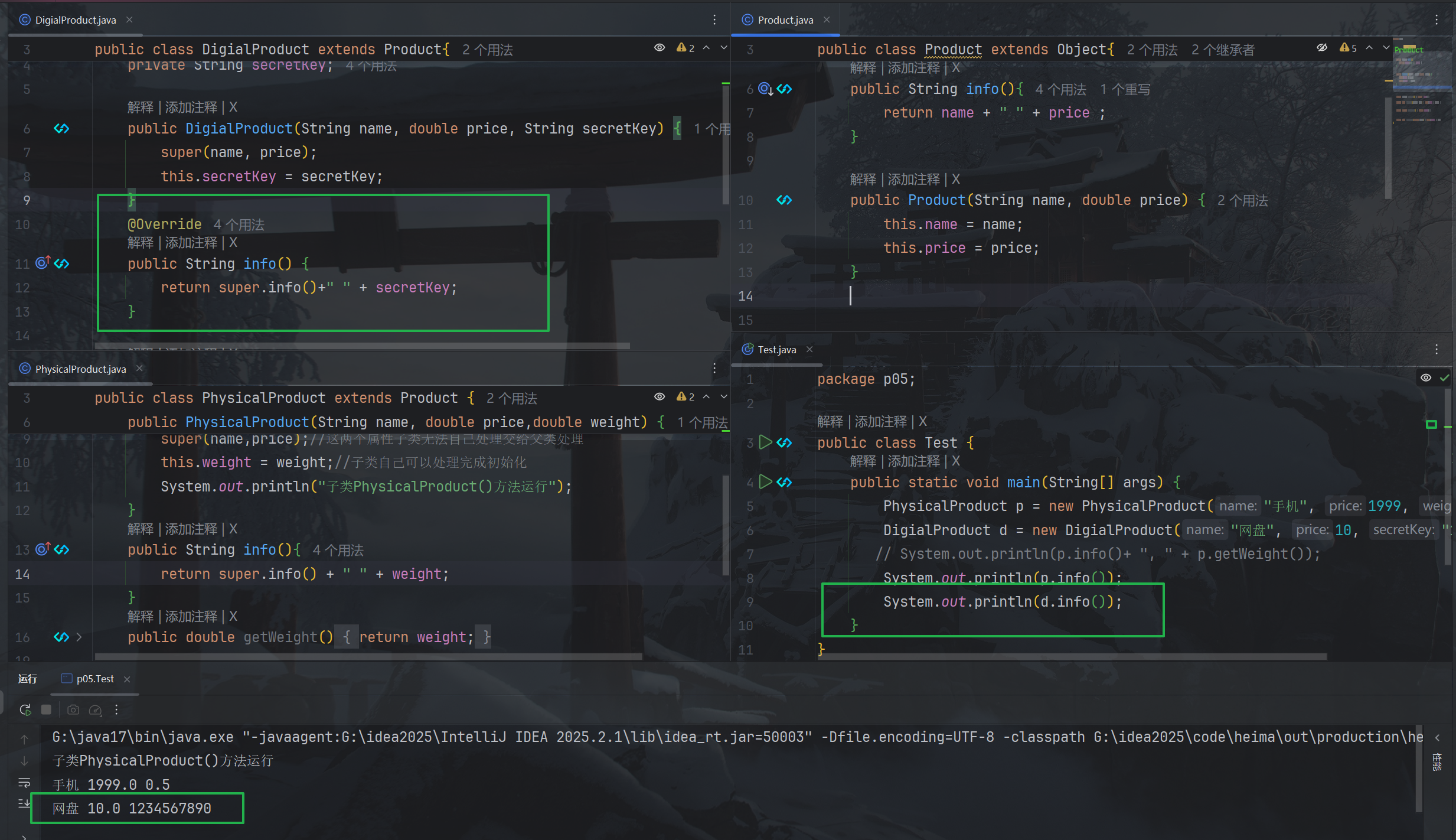
Task: Toggle soft-wrap in the Run console
Action: [24, 783]
